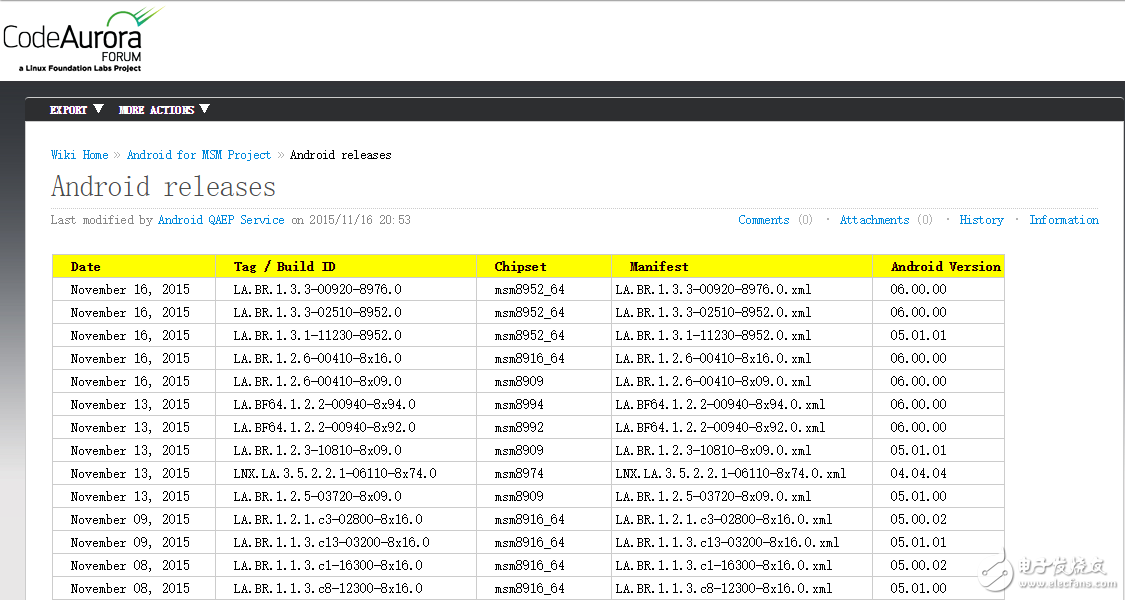This screenshot has width=1125, height=600.
Task: View page History
Action: click(x=981, y=220)
